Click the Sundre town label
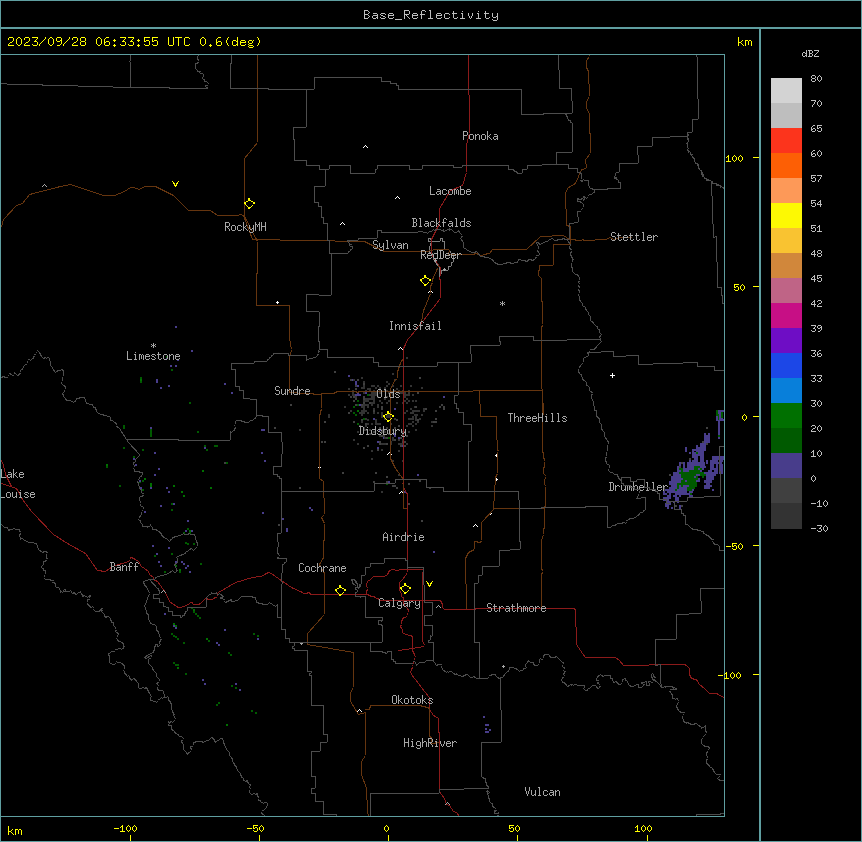This screenshot has height=842, width=862. [292, 391]
